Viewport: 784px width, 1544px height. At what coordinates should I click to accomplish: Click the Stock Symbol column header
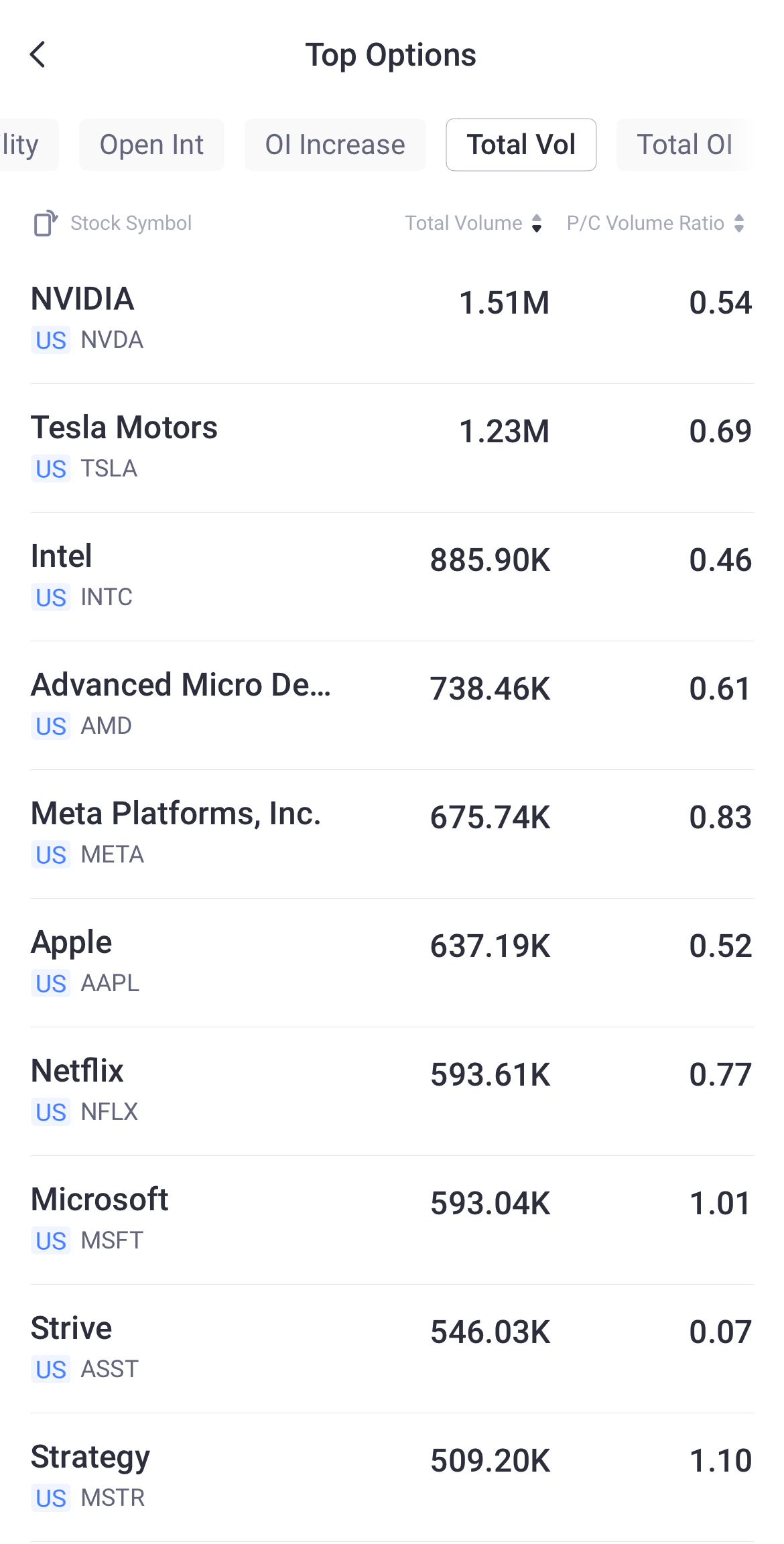[x=131, y=223]
